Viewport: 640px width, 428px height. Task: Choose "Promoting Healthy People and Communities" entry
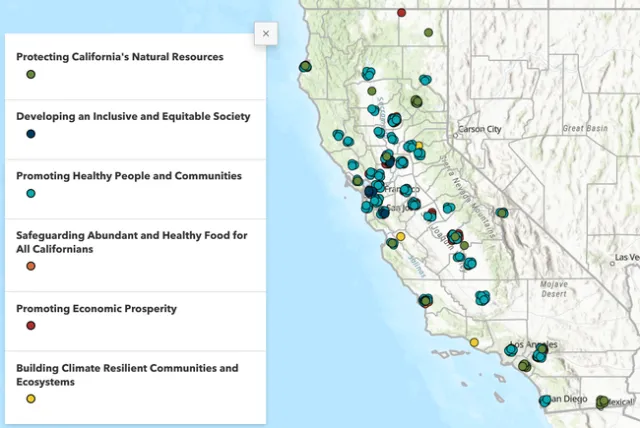(129, 176)
